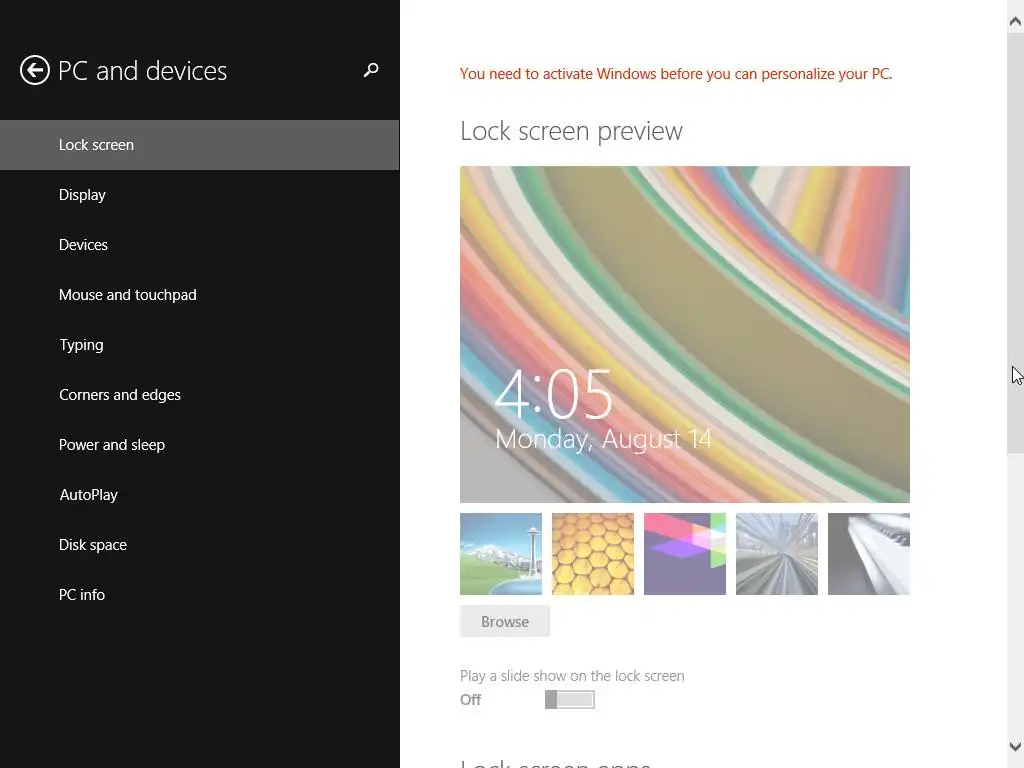
Task: Open the AutoPlay section
Action: point(88,495)
